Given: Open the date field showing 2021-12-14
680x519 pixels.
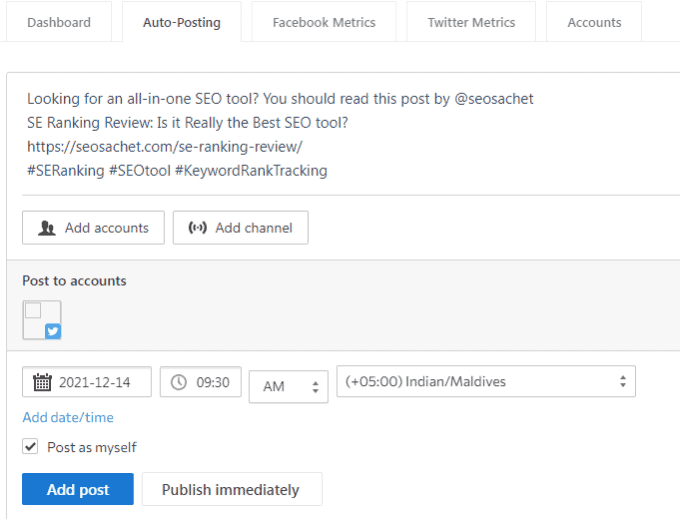Looking at the screenshot, I should click(87, 382).
